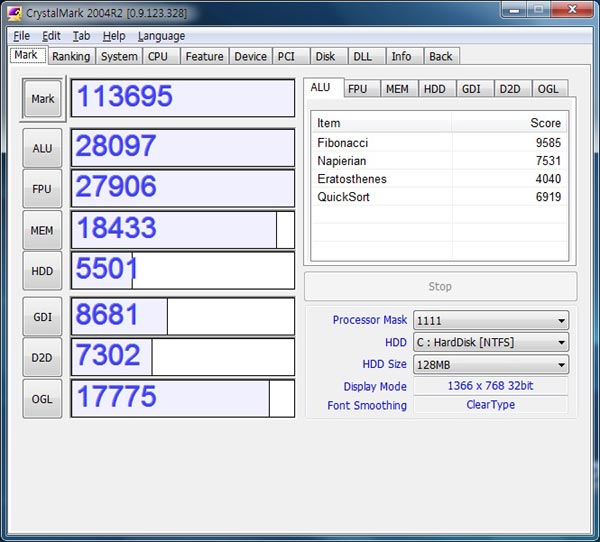Select the Fibonacci row

click(439, 143)
